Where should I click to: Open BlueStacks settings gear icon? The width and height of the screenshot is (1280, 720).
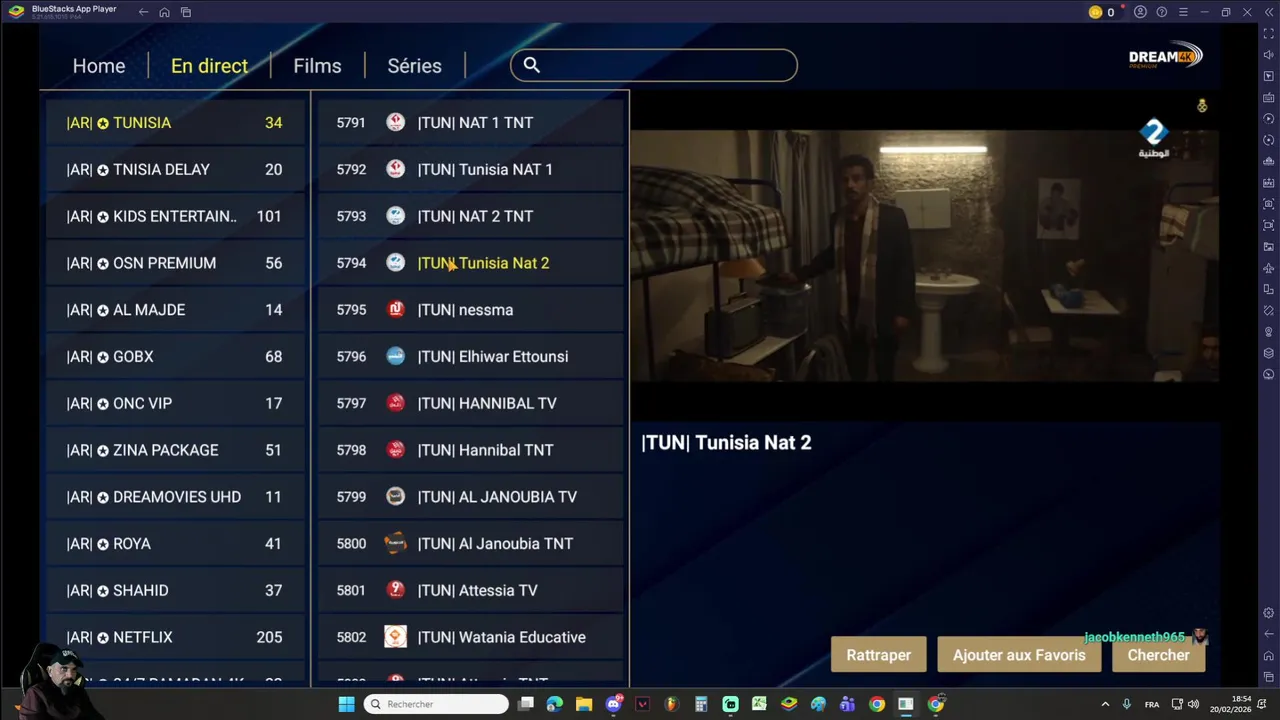pyautogui.click(x=1269, y=613)
